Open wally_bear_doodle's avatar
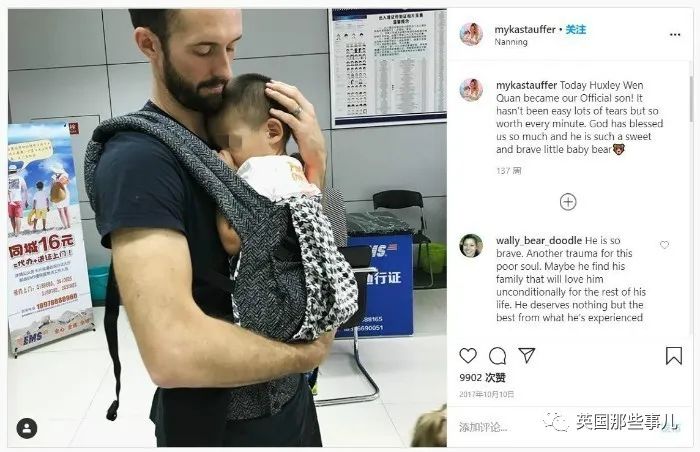The height and width of the screenshot is (452, 700). (x=471, y=246)
